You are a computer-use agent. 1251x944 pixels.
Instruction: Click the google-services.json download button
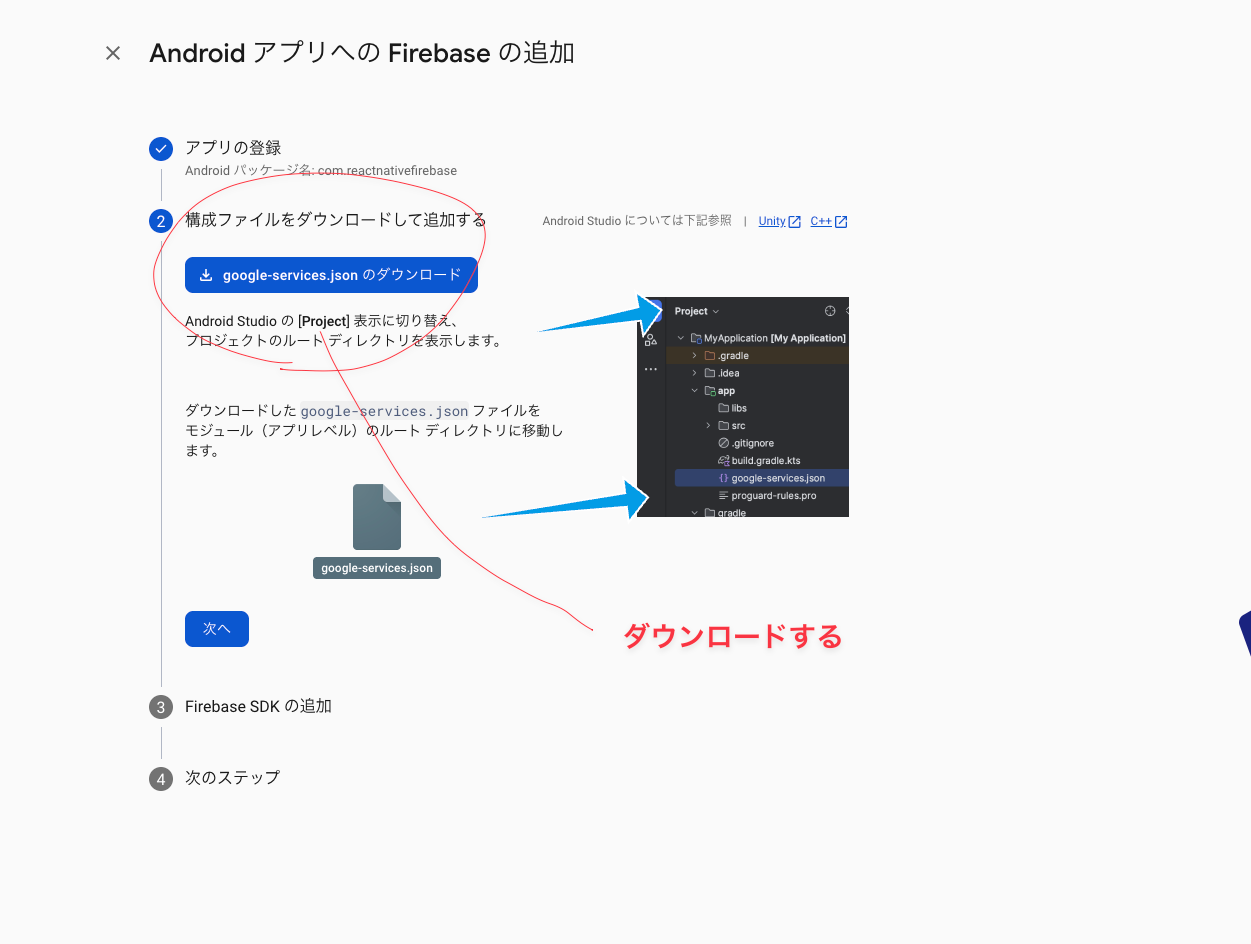pyautogui.click(x=331, y=275)
